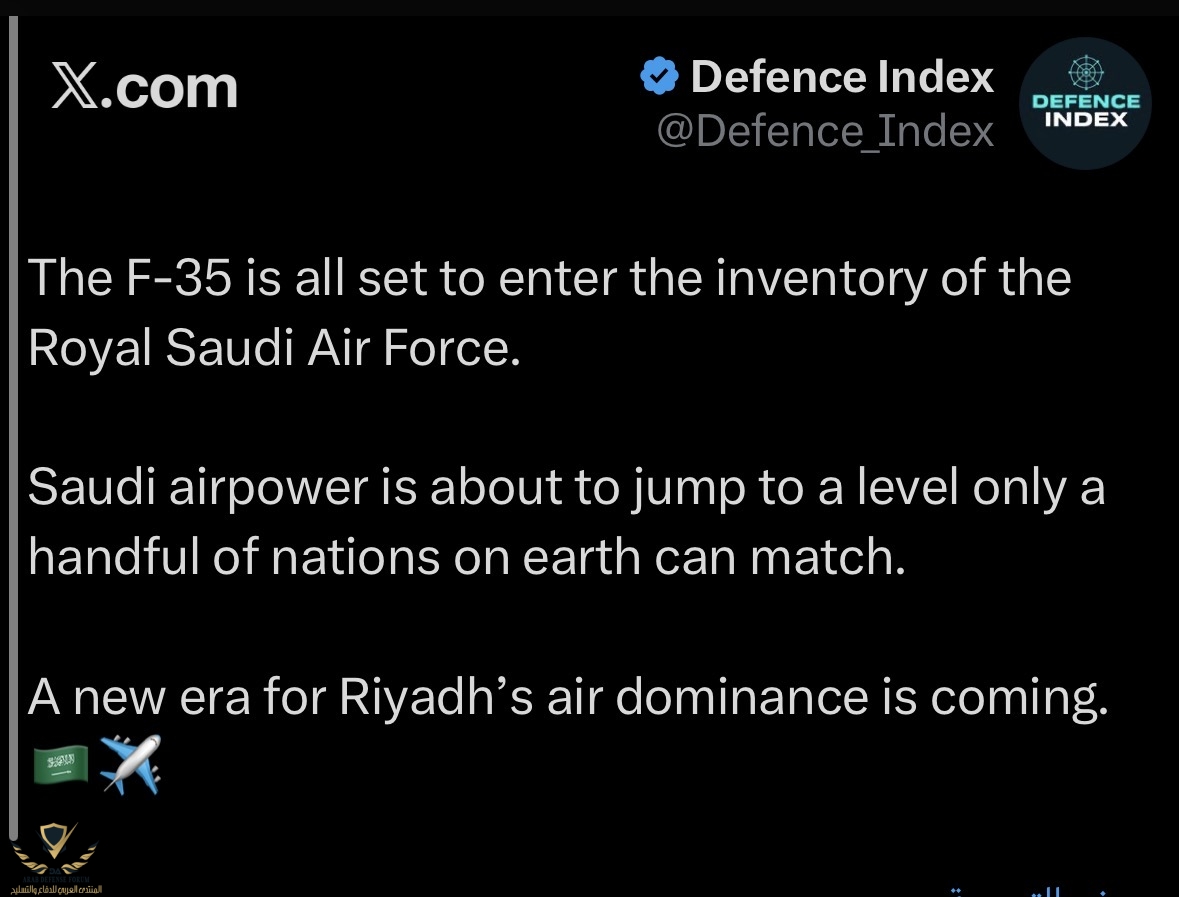
Task: Open the @Defence_Index handle link
Action: click(x=825, y=131)
